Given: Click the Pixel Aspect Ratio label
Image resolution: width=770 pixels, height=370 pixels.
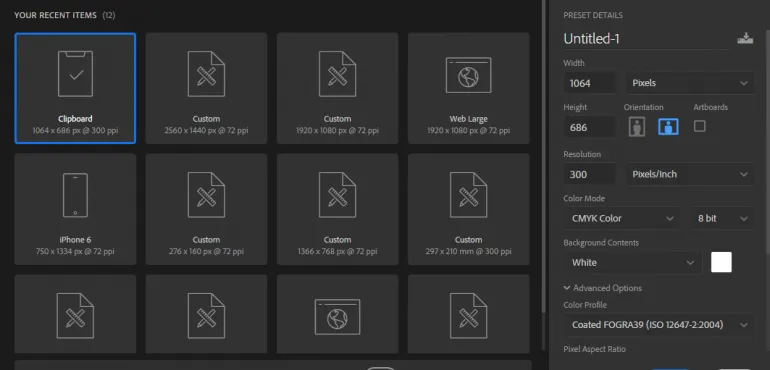Looking at the screenshot, I should 594,349.
